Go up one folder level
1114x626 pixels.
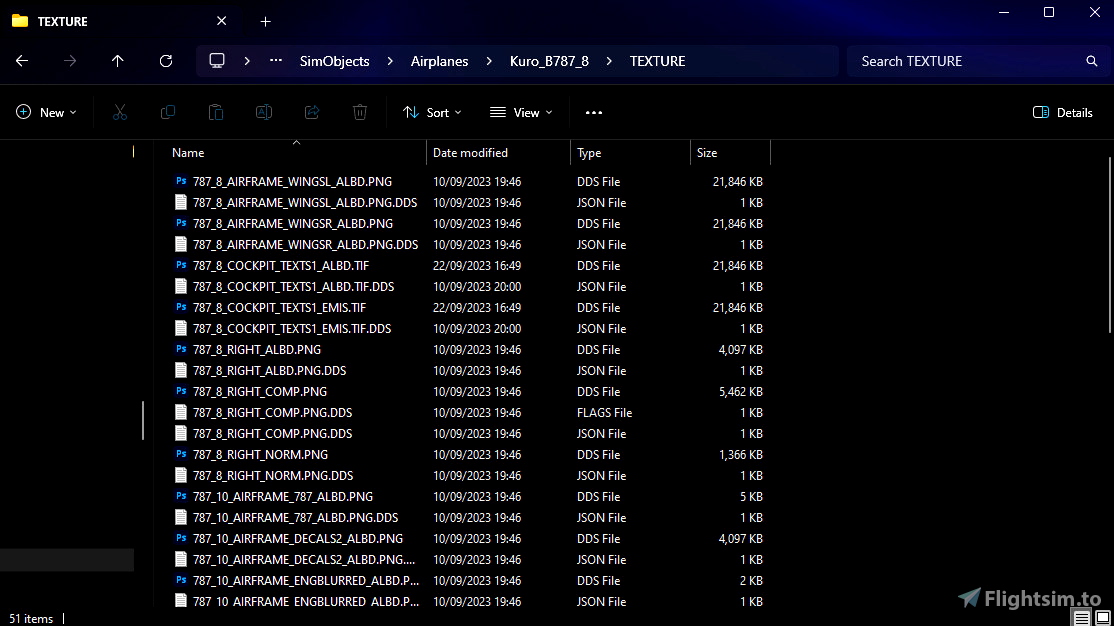point(118,61)
